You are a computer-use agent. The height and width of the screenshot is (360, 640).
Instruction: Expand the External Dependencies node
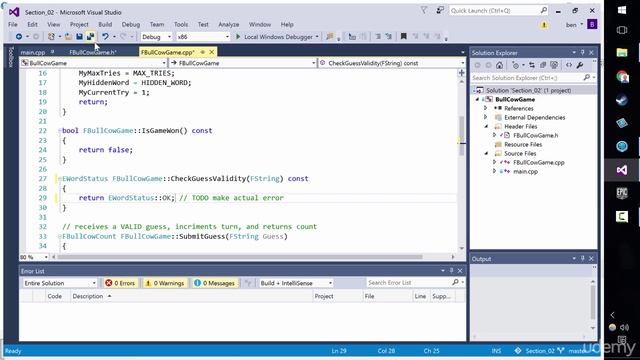pyautogui.click(x=486, y=117)
